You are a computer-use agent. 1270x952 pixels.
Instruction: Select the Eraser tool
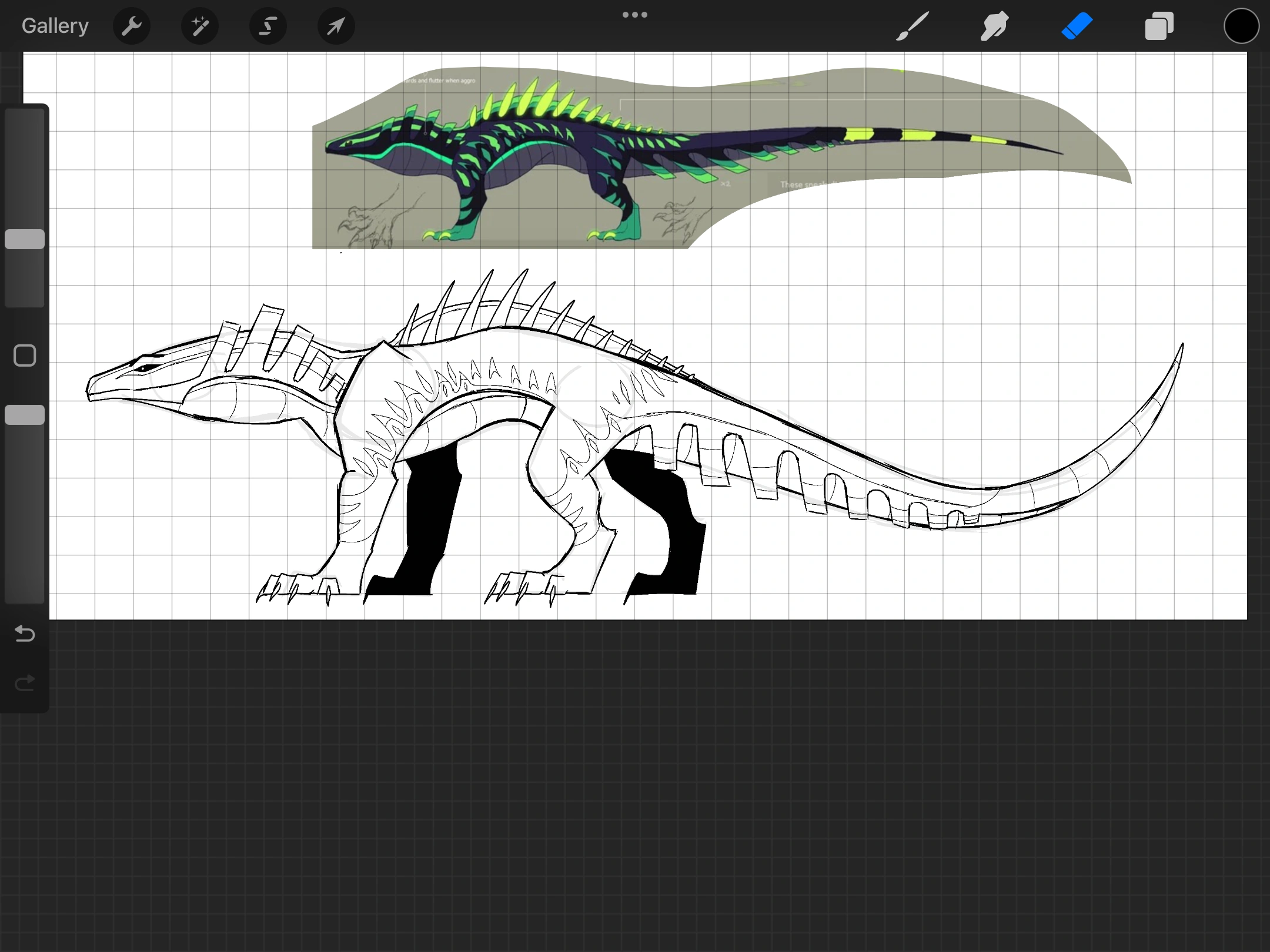1078,26
